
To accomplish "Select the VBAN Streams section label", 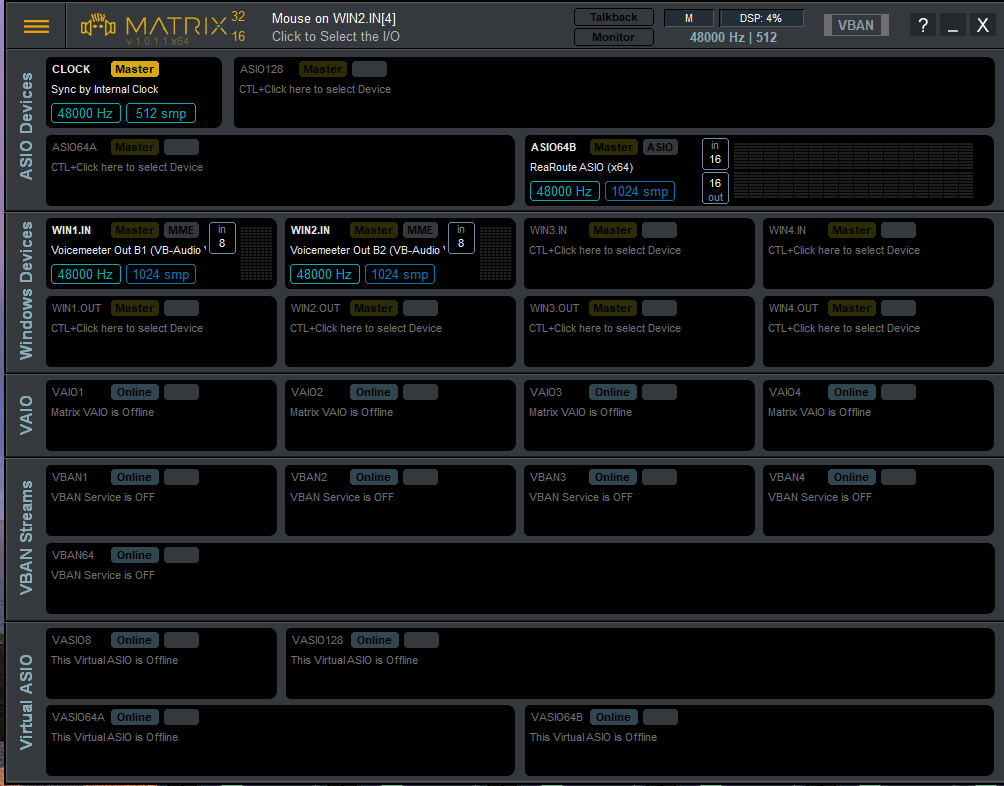I will [26, 538].
